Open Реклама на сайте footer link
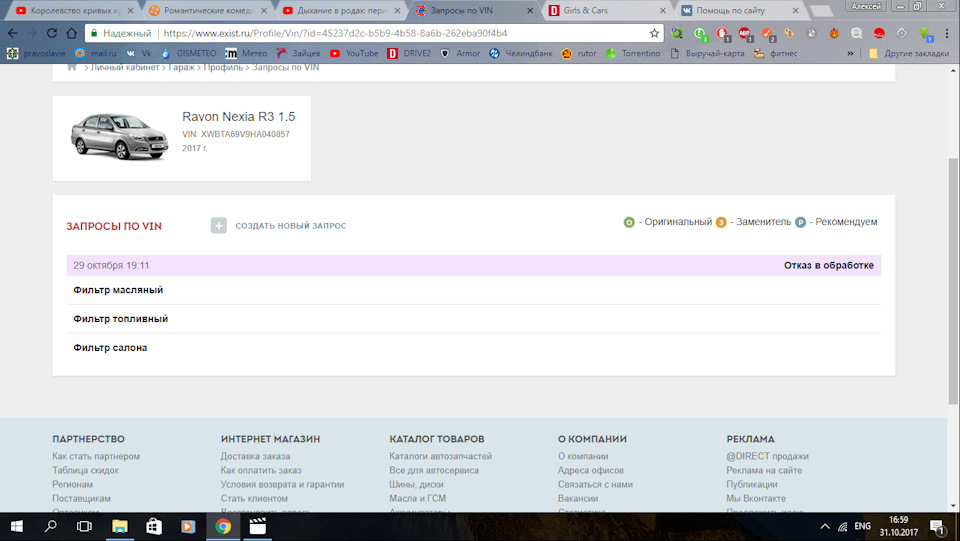 764,470
